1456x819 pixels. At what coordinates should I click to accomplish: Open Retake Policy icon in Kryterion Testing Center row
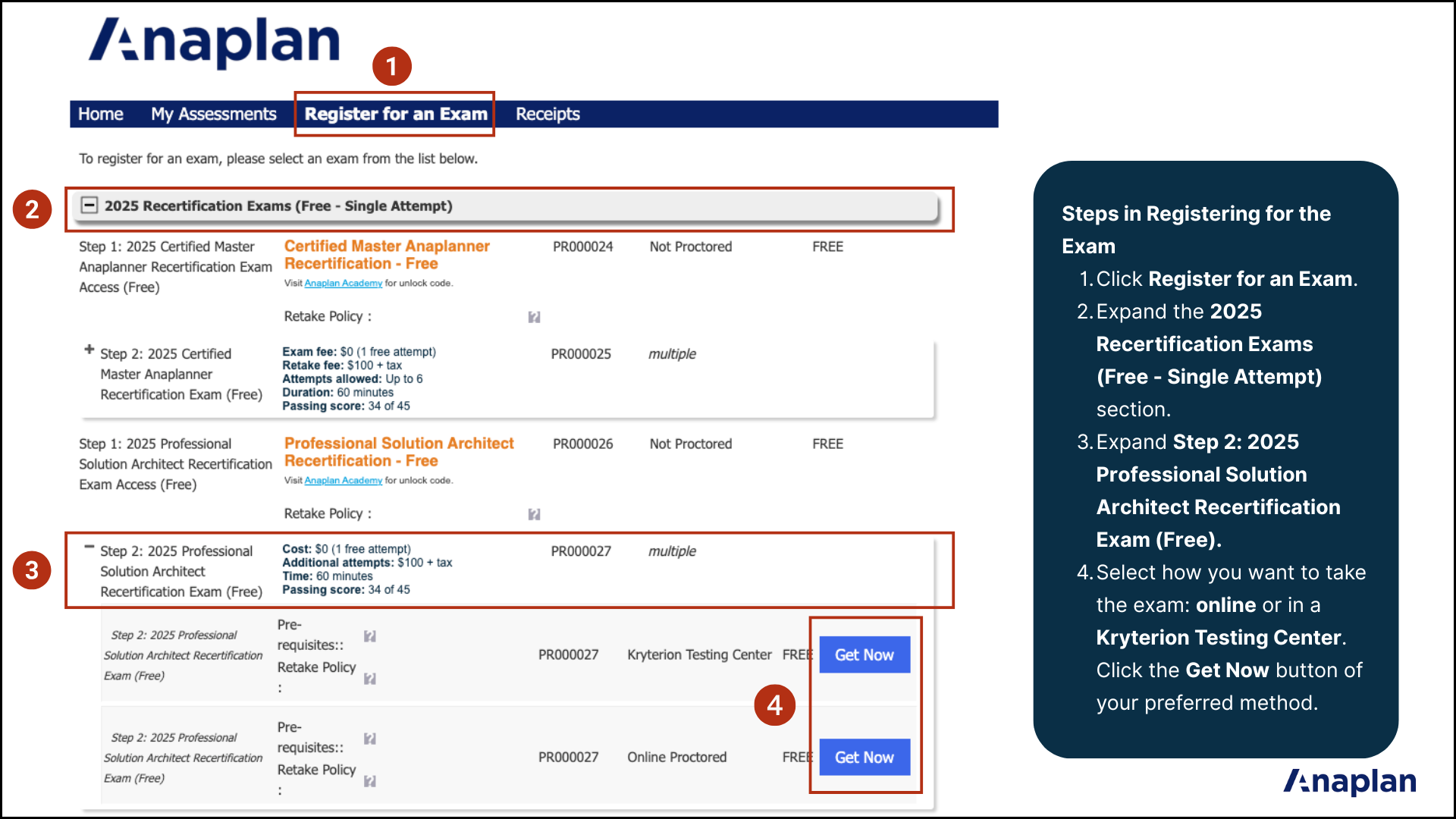click(x=369, y=679)
